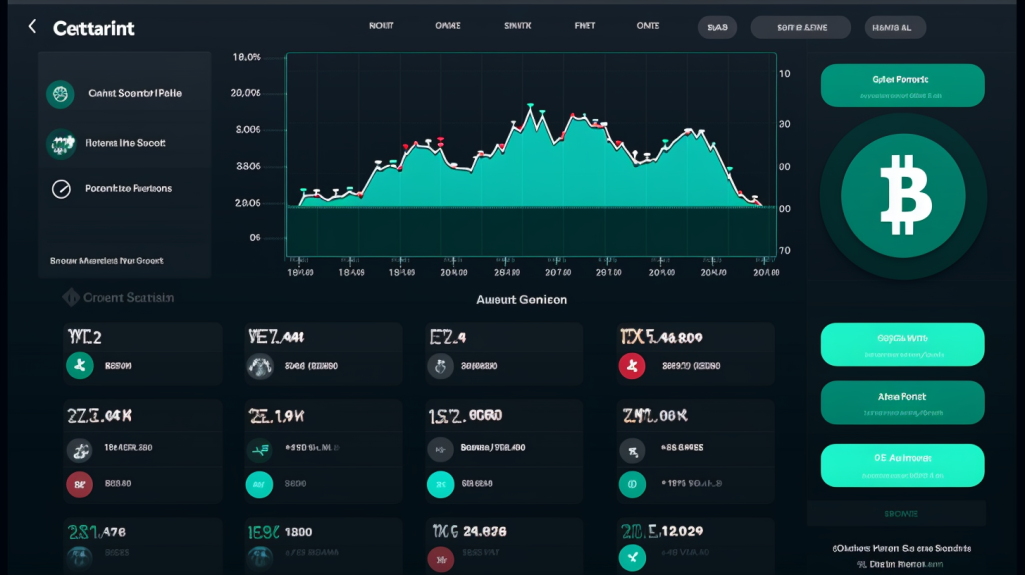Viewport: 1025px width, 575px height.
Task: Click the teal circle icon in 1S2.0060 card
Action: 440,485
